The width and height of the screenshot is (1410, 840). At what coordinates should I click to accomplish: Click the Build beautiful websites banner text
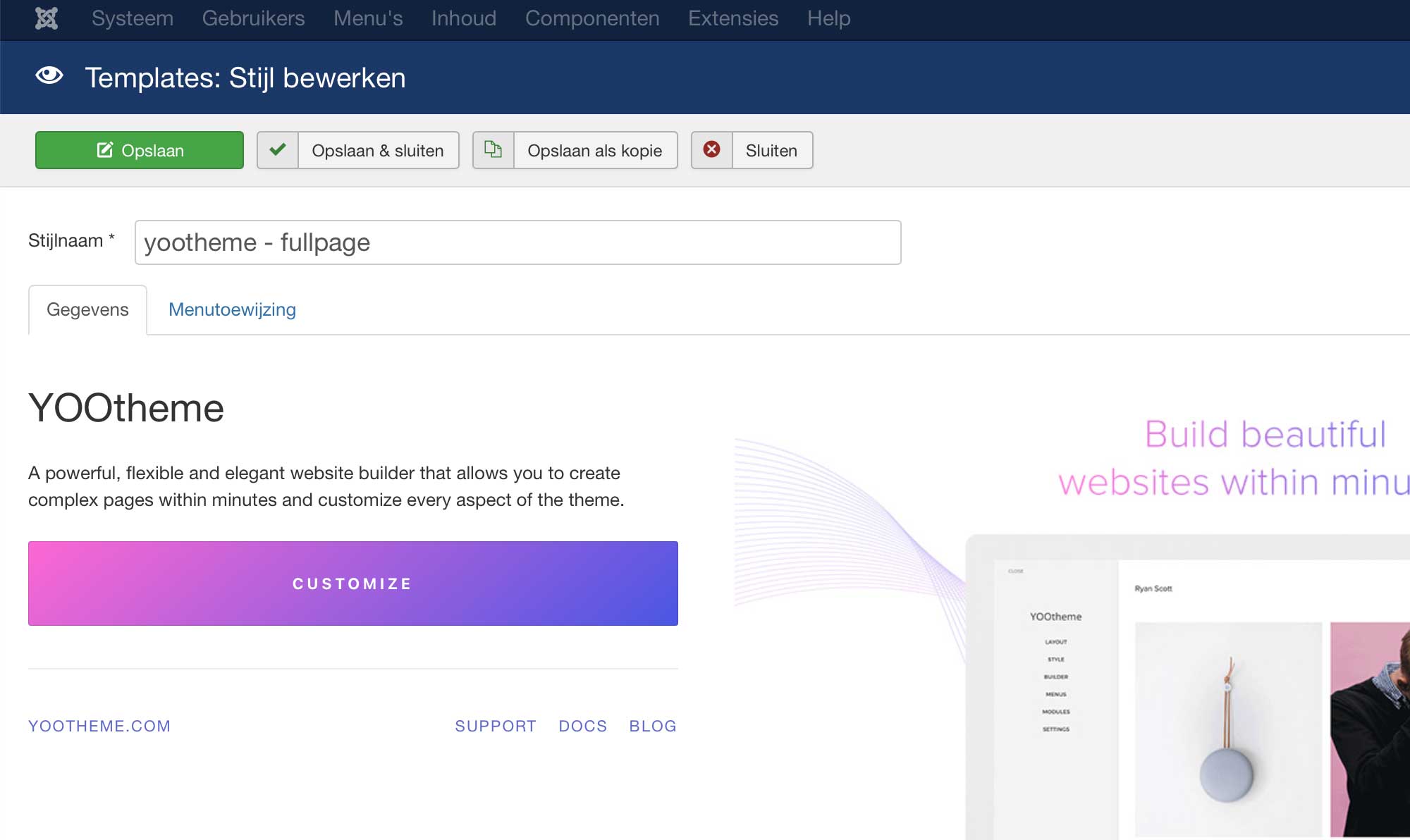[x=1234, y=458]
